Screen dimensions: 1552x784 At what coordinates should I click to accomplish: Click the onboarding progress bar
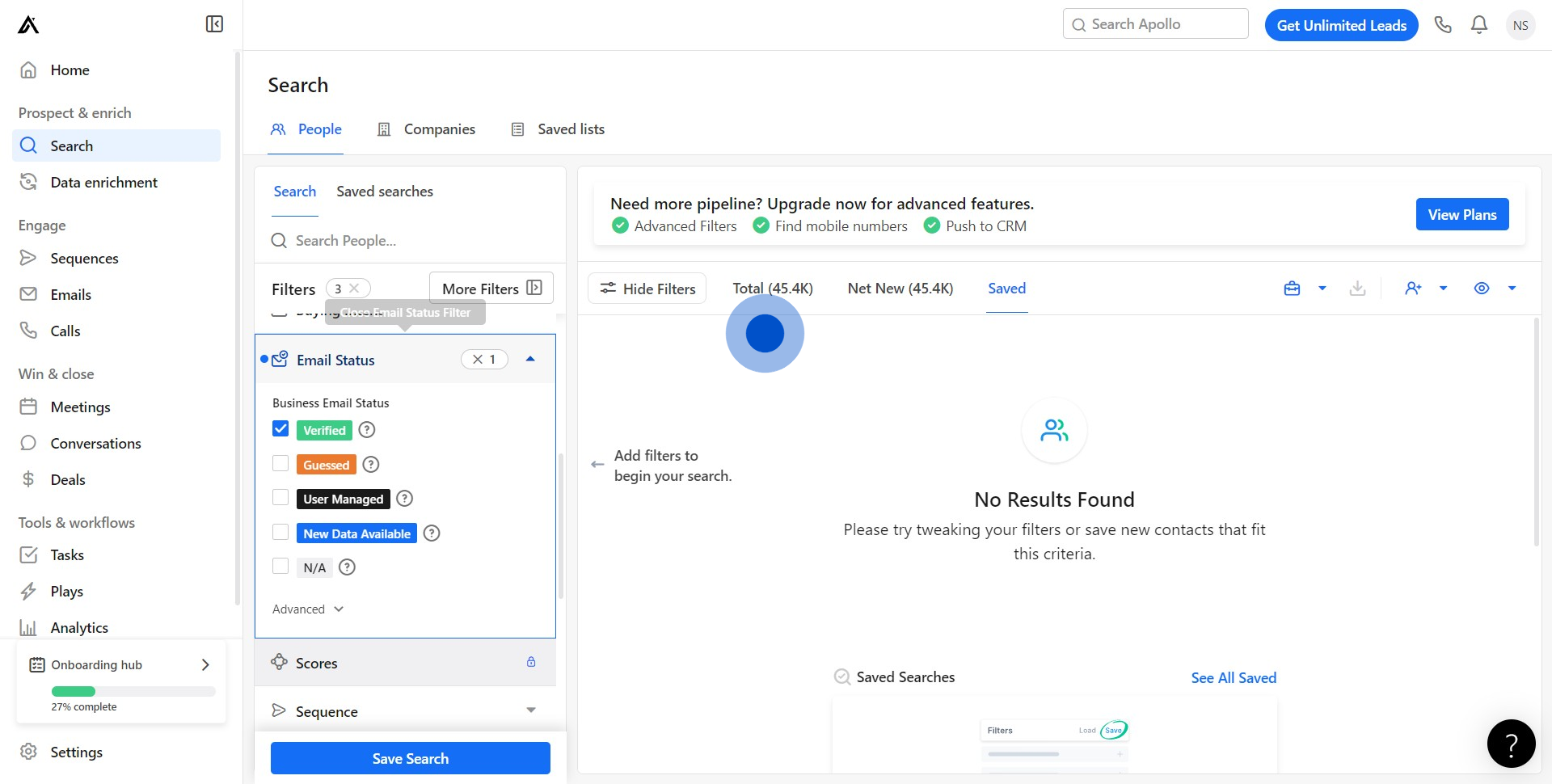click(x=133, y=692)
